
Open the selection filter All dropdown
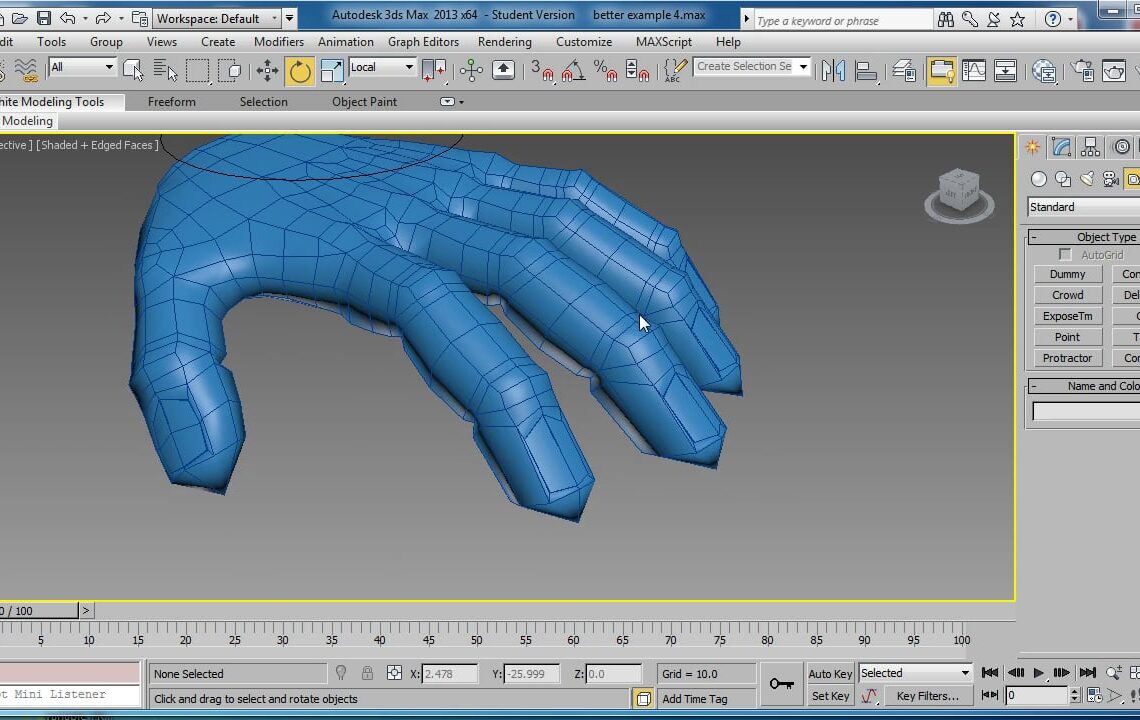coord(80,67)
